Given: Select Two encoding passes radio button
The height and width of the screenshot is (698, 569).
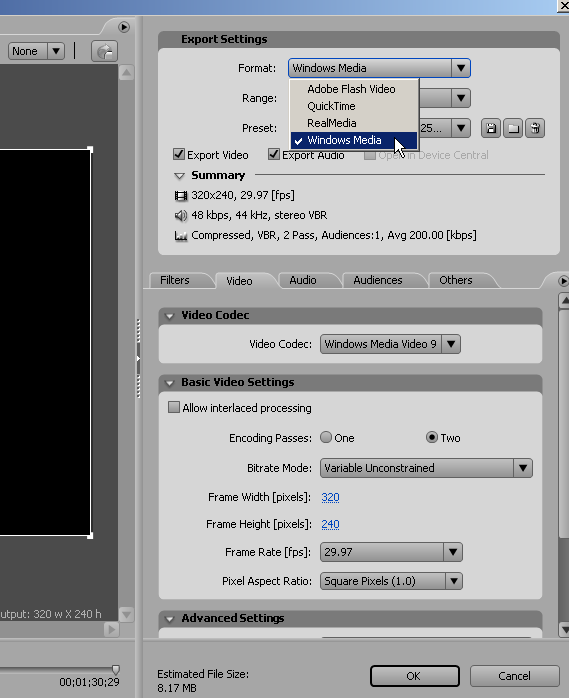Looking at the screenshot, I should 431,438.
